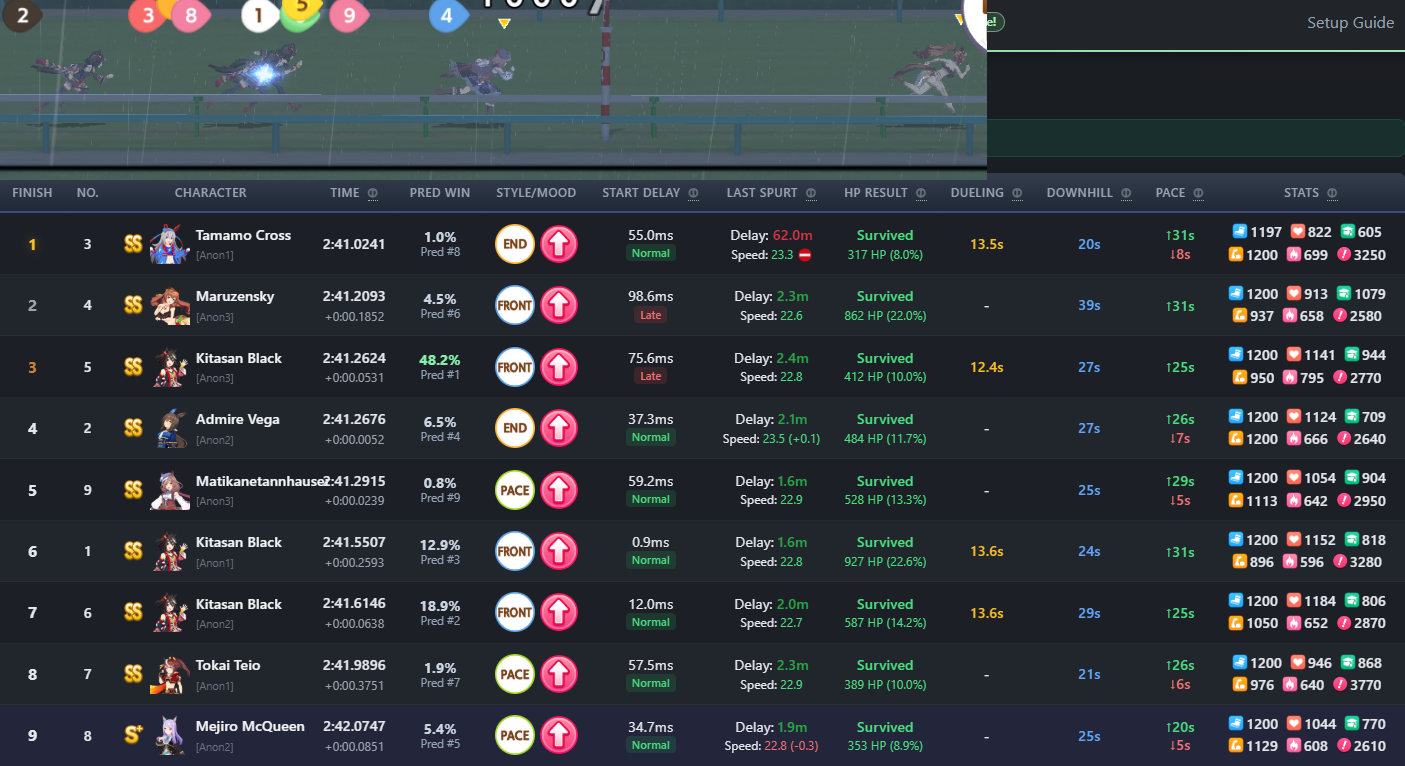Click the 48.2% predicted win value
Viewport: 1405px width, 766px height.
pyautogui.click(x=439, y=360)
